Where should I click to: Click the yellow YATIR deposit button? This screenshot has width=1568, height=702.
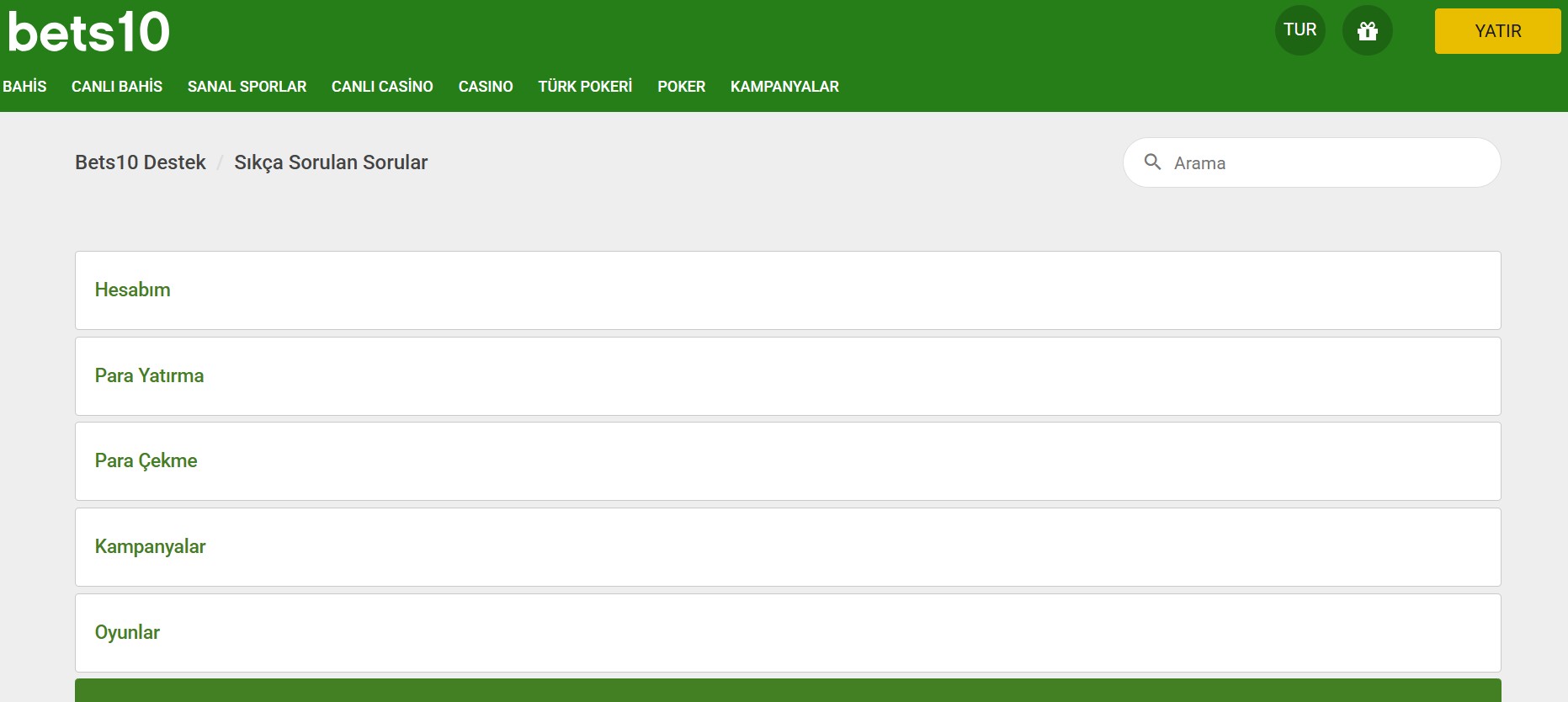[x=1497, y=31]
